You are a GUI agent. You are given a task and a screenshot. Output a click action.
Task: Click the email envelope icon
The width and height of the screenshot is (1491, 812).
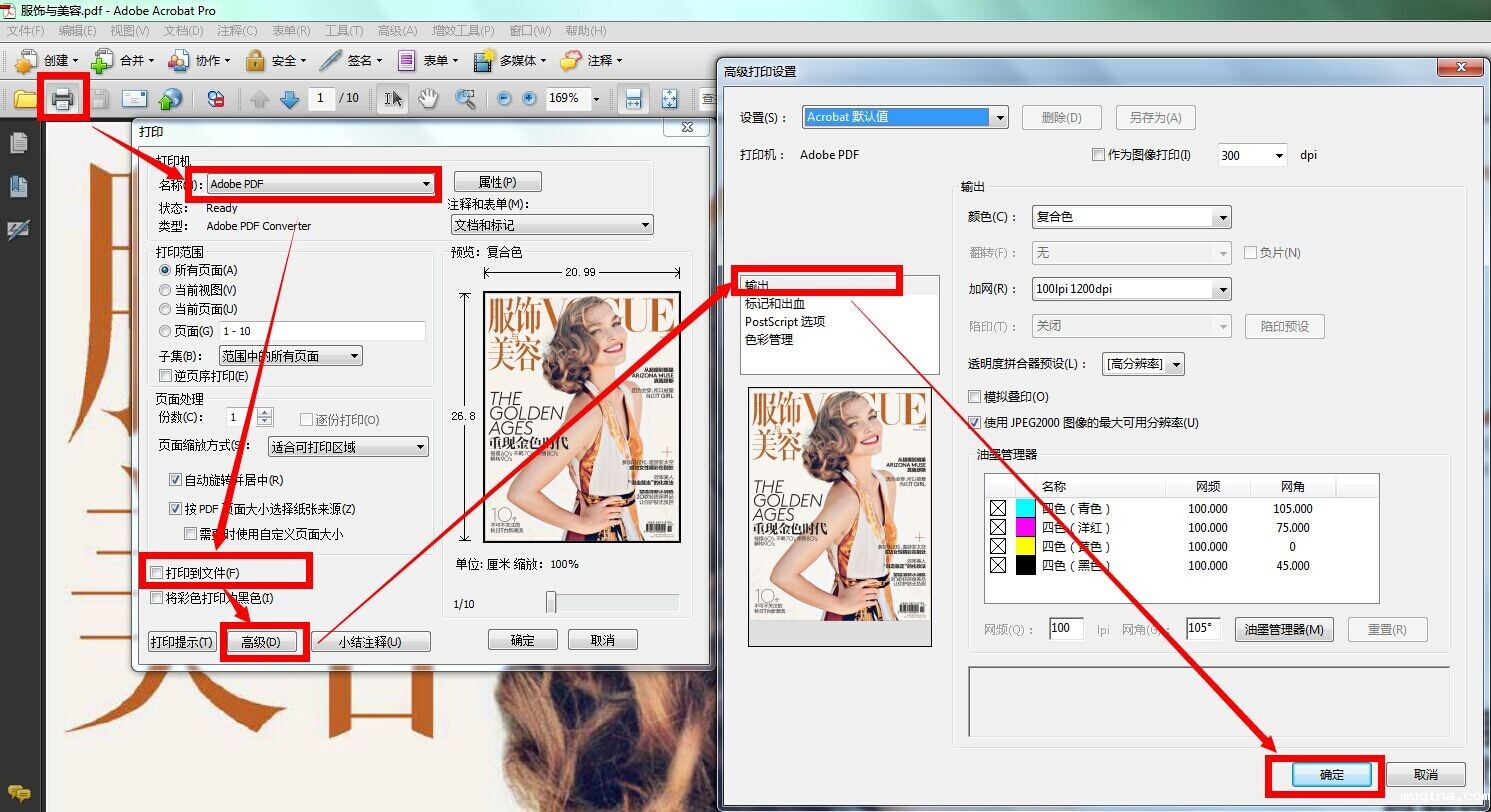coord(134,98)
